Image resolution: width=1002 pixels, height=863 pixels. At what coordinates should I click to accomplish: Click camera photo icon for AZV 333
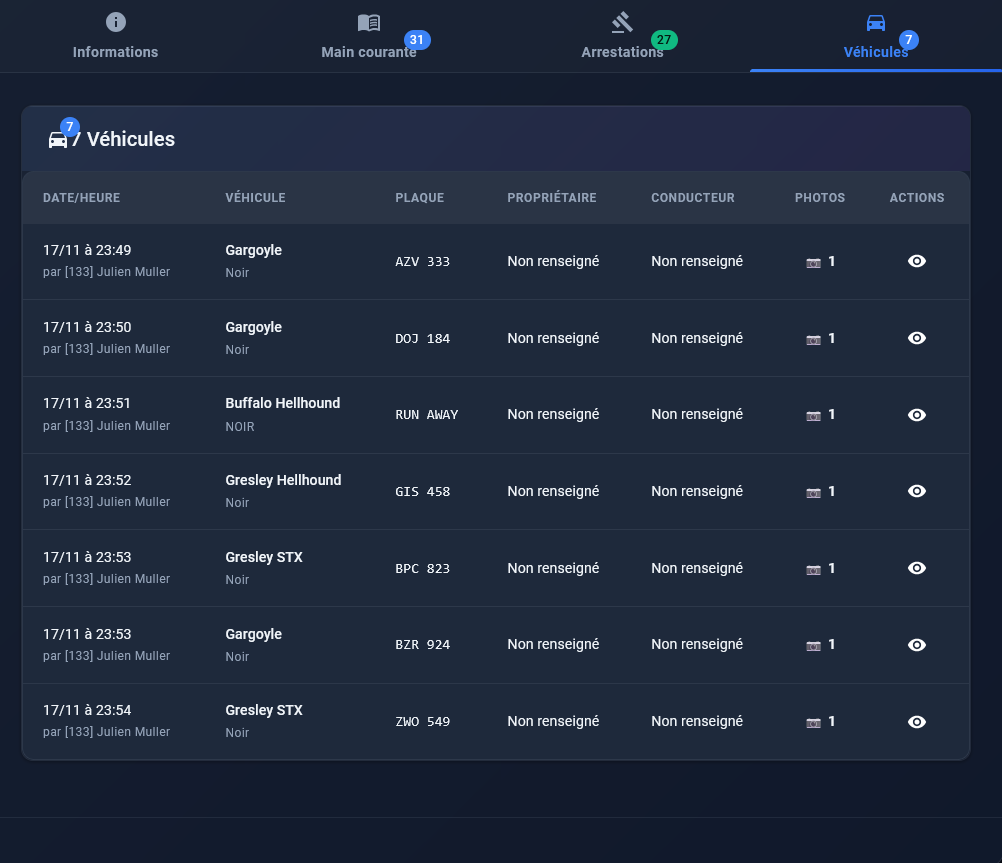click(x=813, y=262)
